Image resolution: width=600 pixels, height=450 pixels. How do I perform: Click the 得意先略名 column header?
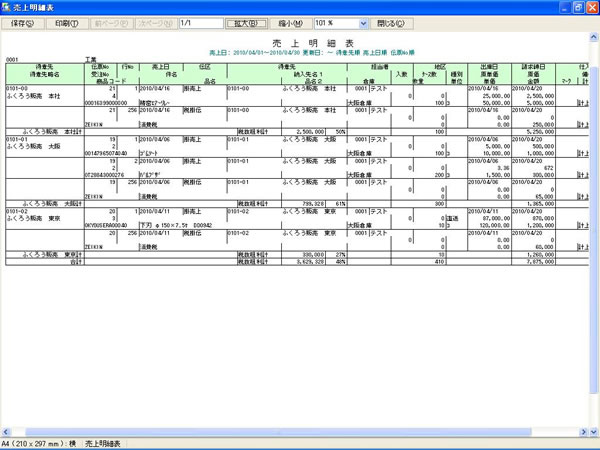pos(44,74)
